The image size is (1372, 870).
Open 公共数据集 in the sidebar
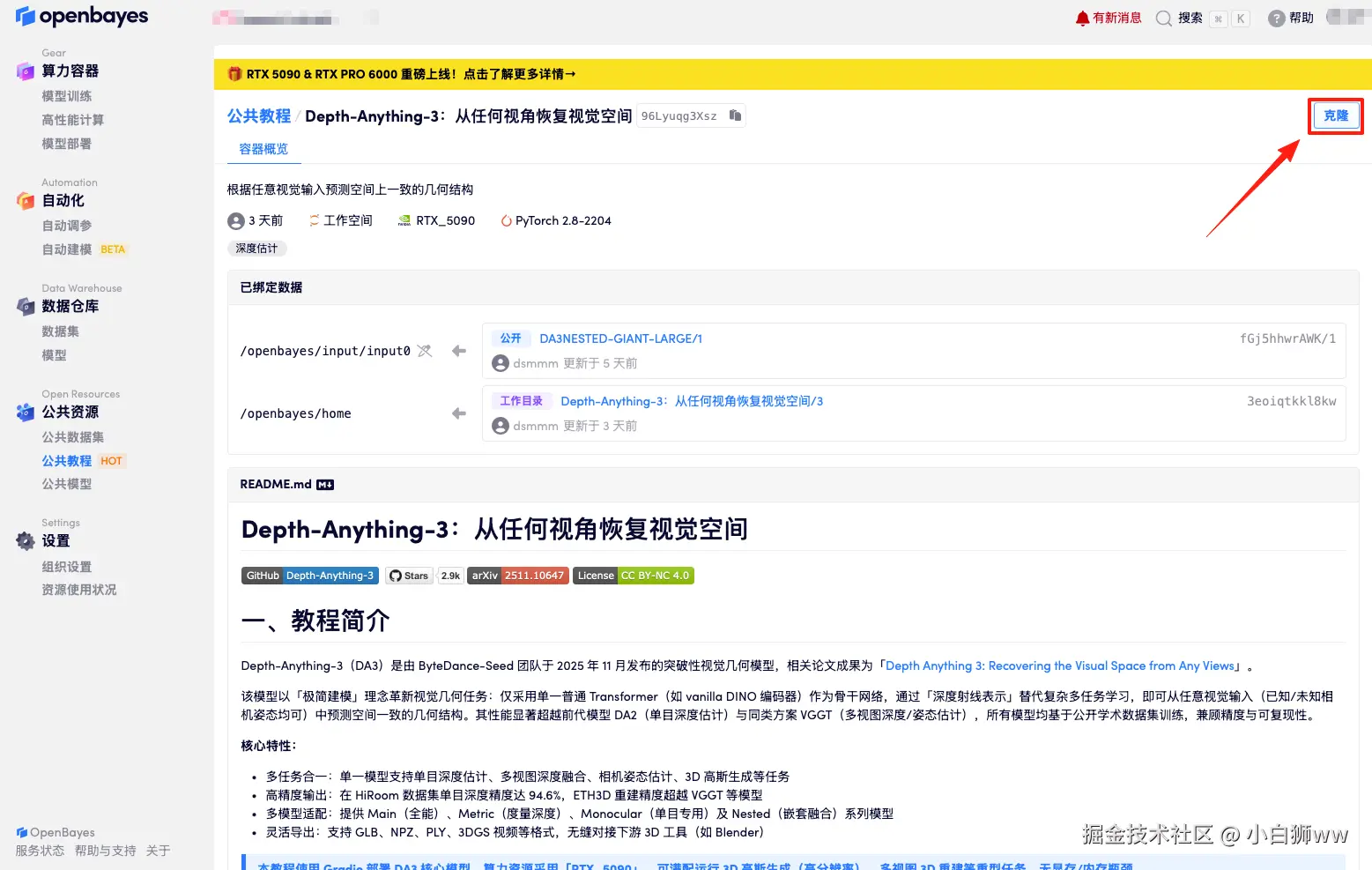[x=73, y=437]
